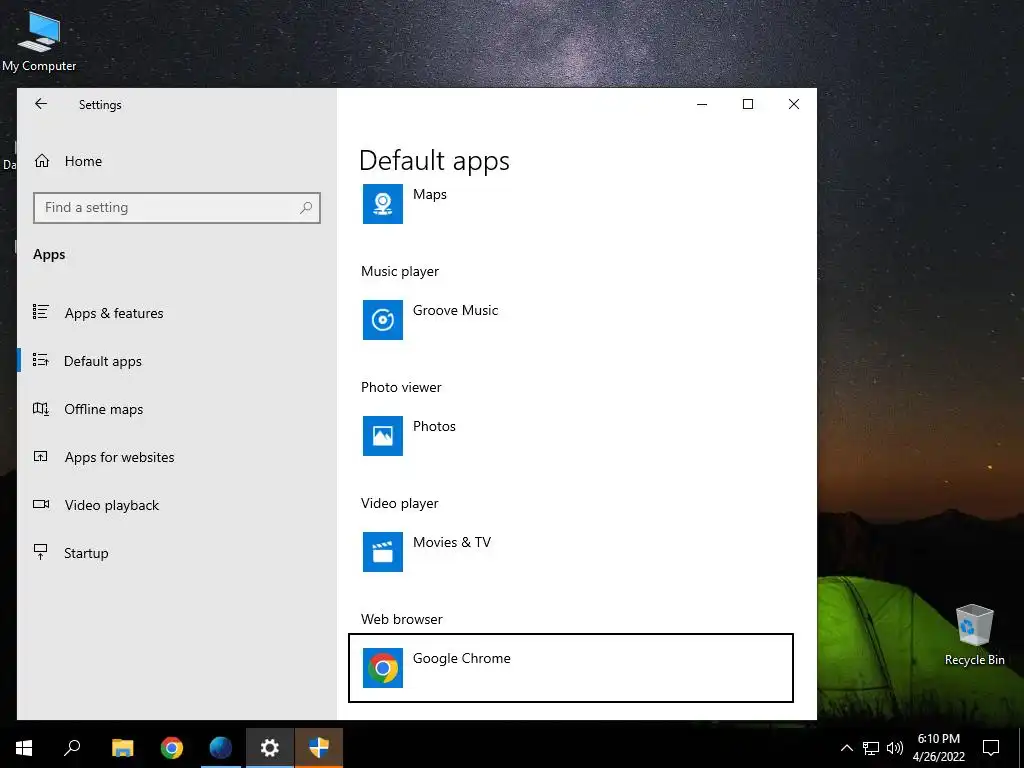Click the Movies & TV icon
Image resolution: width=1024 pixels, height=768 pixels.
(x=383, y=552)
